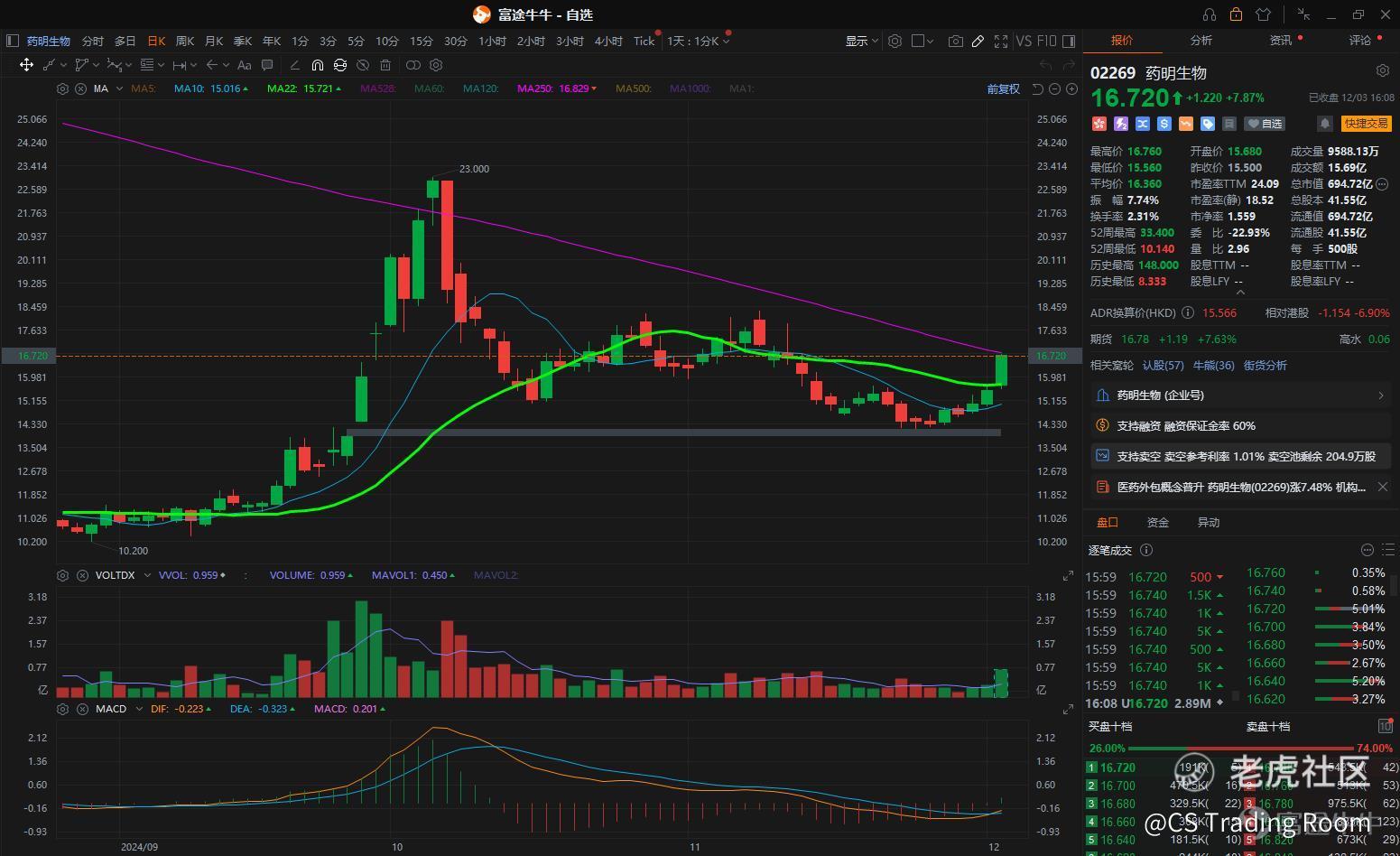Image resolution: width=1400 pixels, height=856 pixels.
Task: Remove the MACD indicator
Action: click(80, 709)
